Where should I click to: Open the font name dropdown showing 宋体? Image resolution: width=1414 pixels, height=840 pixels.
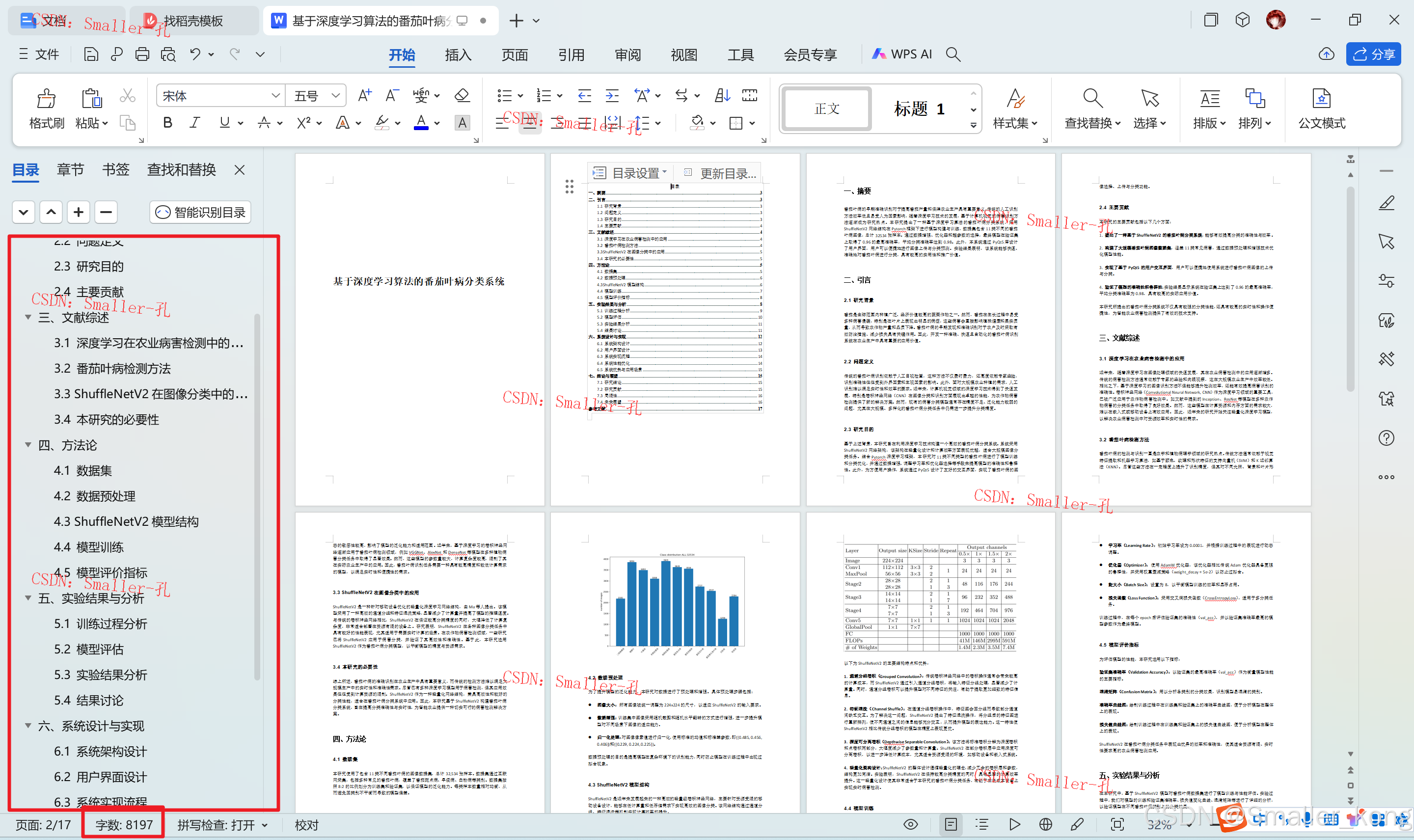click(x=275, y=96)
